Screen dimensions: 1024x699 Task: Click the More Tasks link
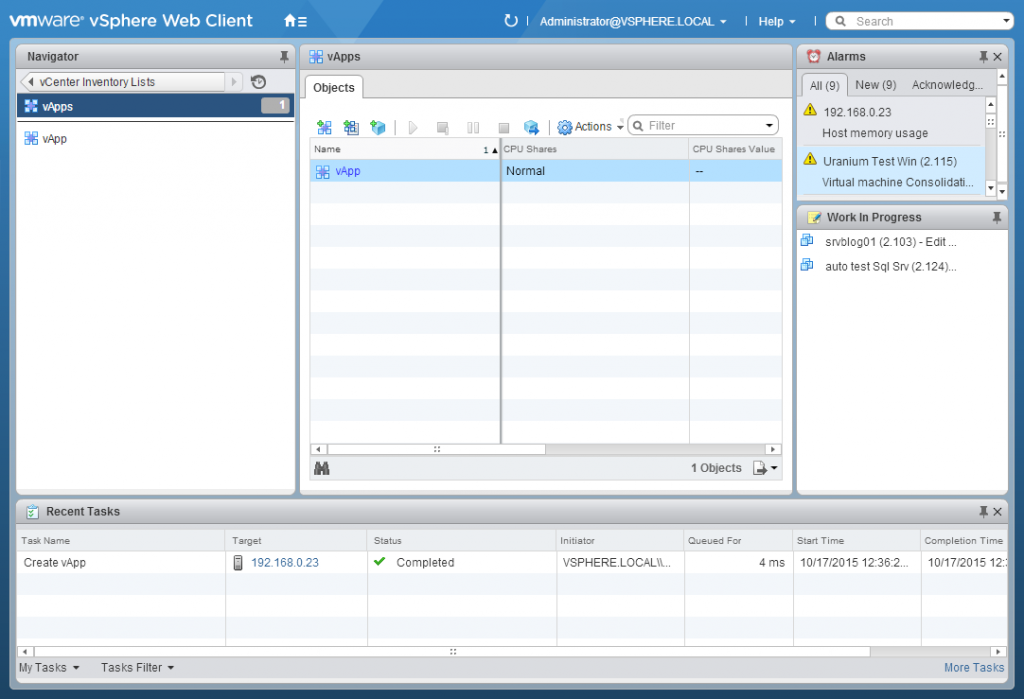(973, 668)
